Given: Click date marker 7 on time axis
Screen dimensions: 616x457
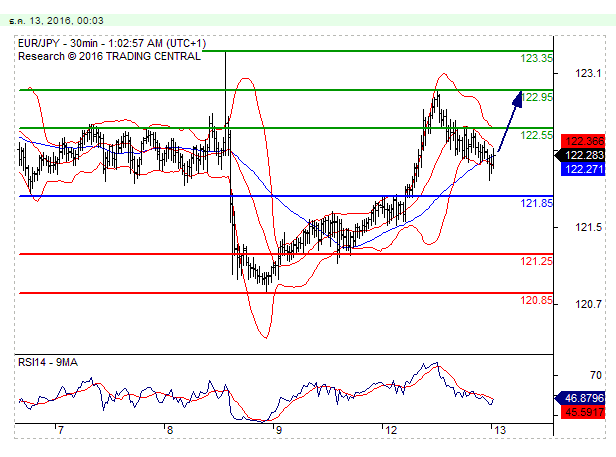Looking at the screenshot, I should pyautogui.click(x=60, y=430).
